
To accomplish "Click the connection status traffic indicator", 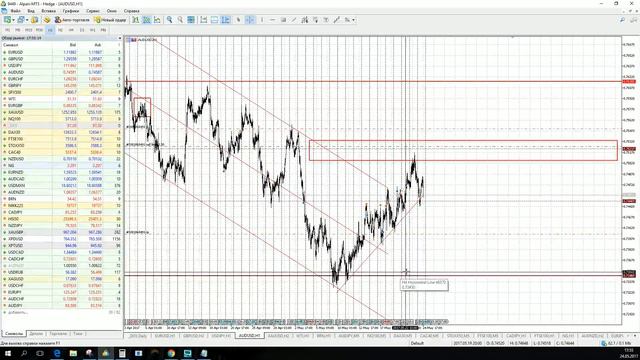I will pyautogui.click(x=617, y=344).
